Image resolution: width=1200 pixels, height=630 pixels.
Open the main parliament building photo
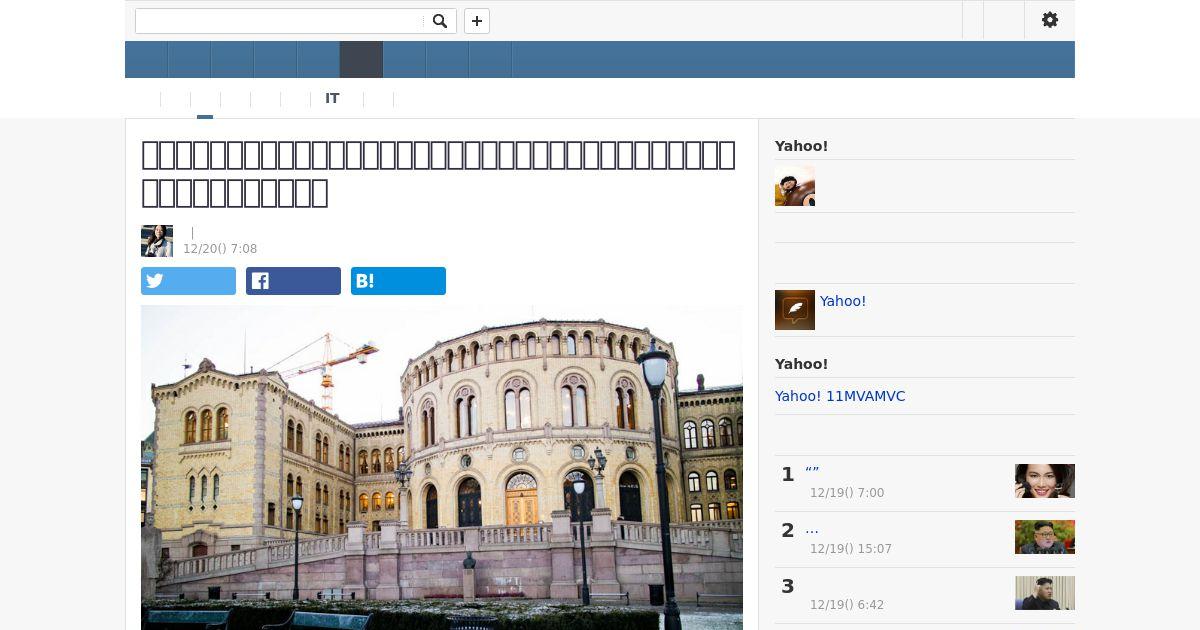[x=442, y=467]
